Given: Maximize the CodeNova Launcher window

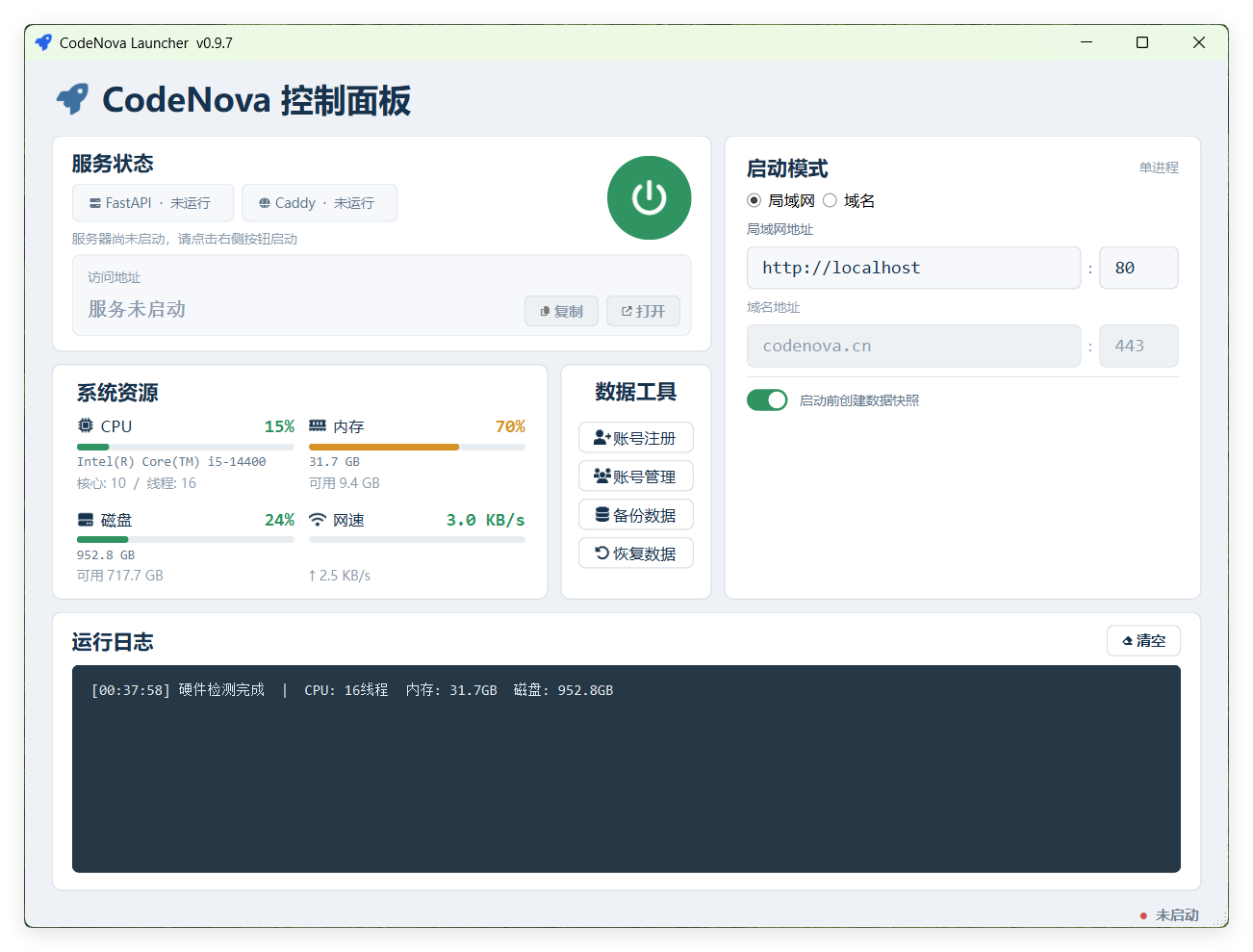Looking at the screenshot, I should [x=1142, y=42].
